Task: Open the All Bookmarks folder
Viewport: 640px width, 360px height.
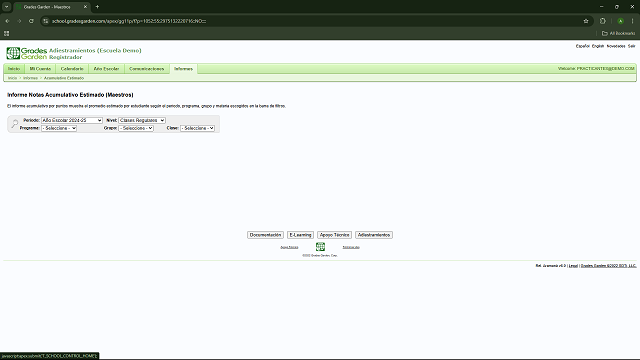Action: click(618, 33)
